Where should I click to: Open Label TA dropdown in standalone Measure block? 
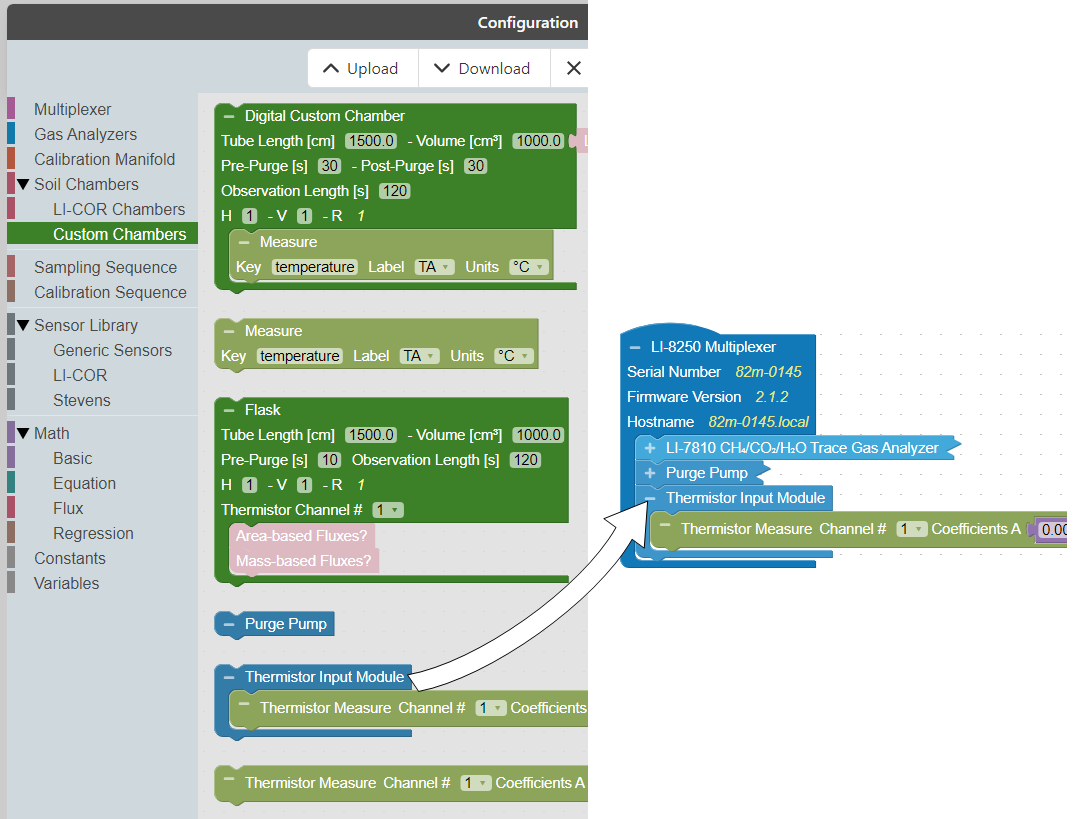[x=419, y=356]
